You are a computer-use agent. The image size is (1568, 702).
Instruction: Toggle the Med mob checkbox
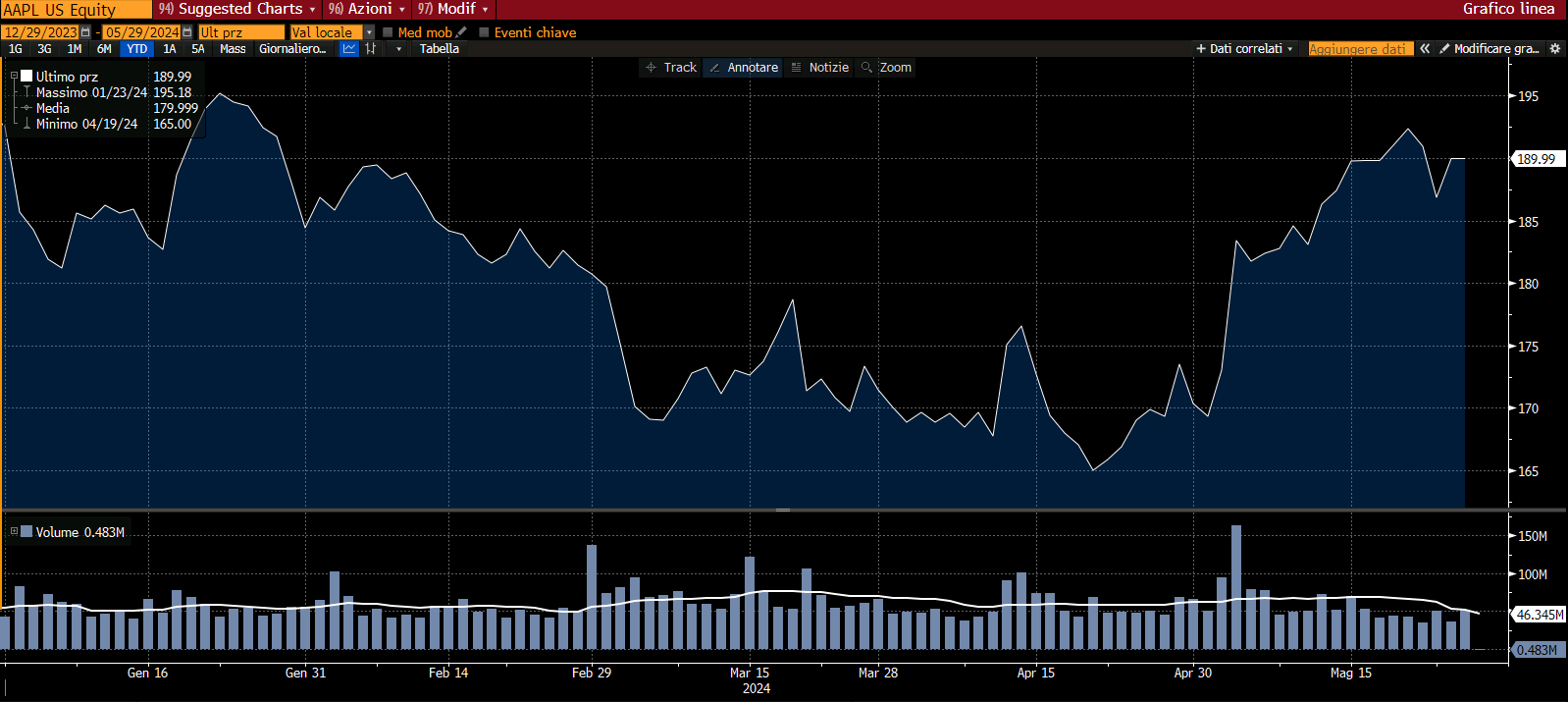pos(388,32)
